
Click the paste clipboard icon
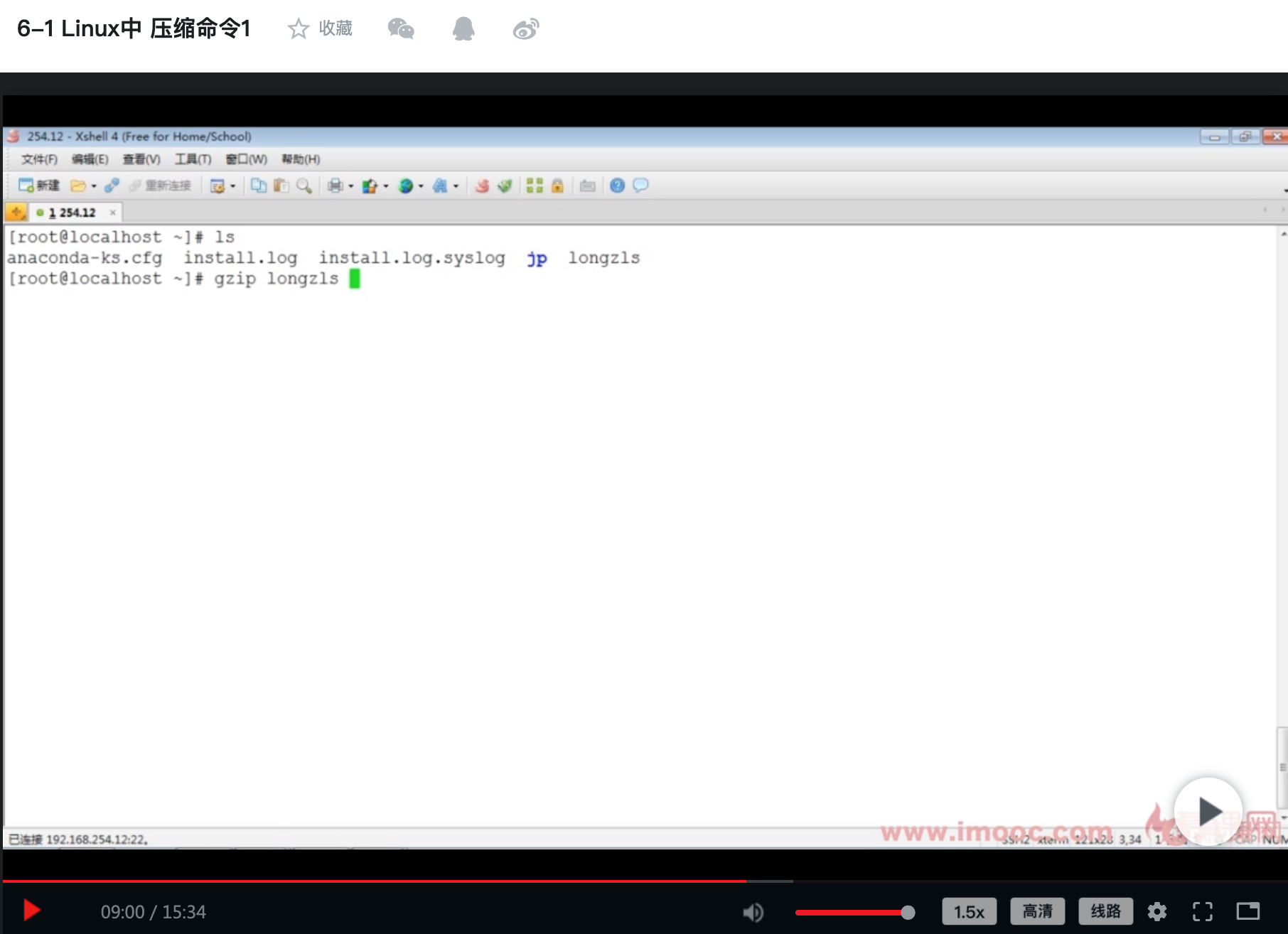pos(281,186)
